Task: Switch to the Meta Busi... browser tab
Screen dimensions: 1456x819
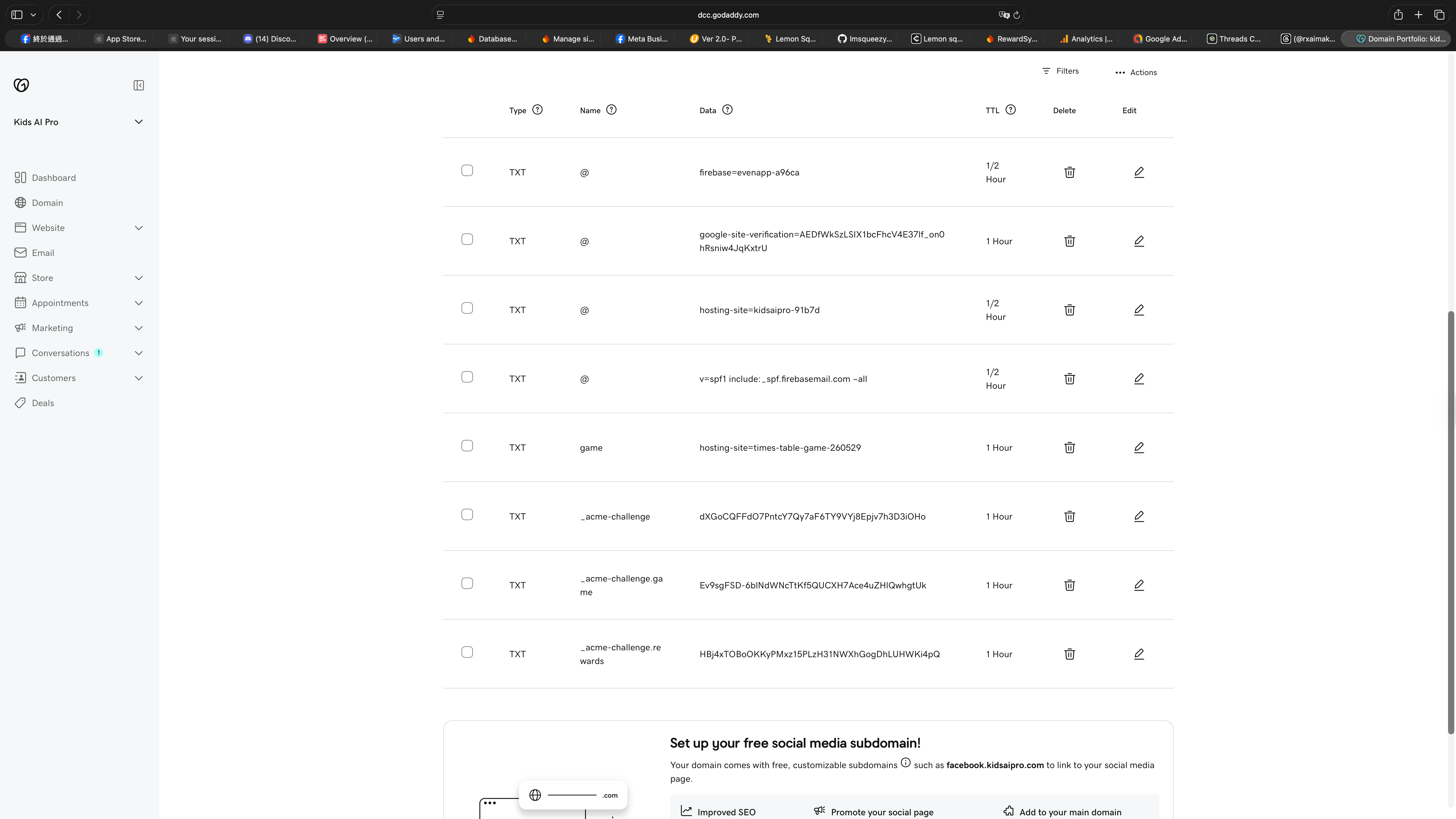Action: click(642, 39)
